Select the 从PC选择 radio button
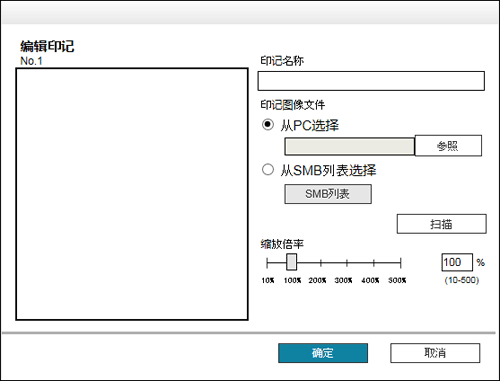The image size is (500, 381). [268, 125]
